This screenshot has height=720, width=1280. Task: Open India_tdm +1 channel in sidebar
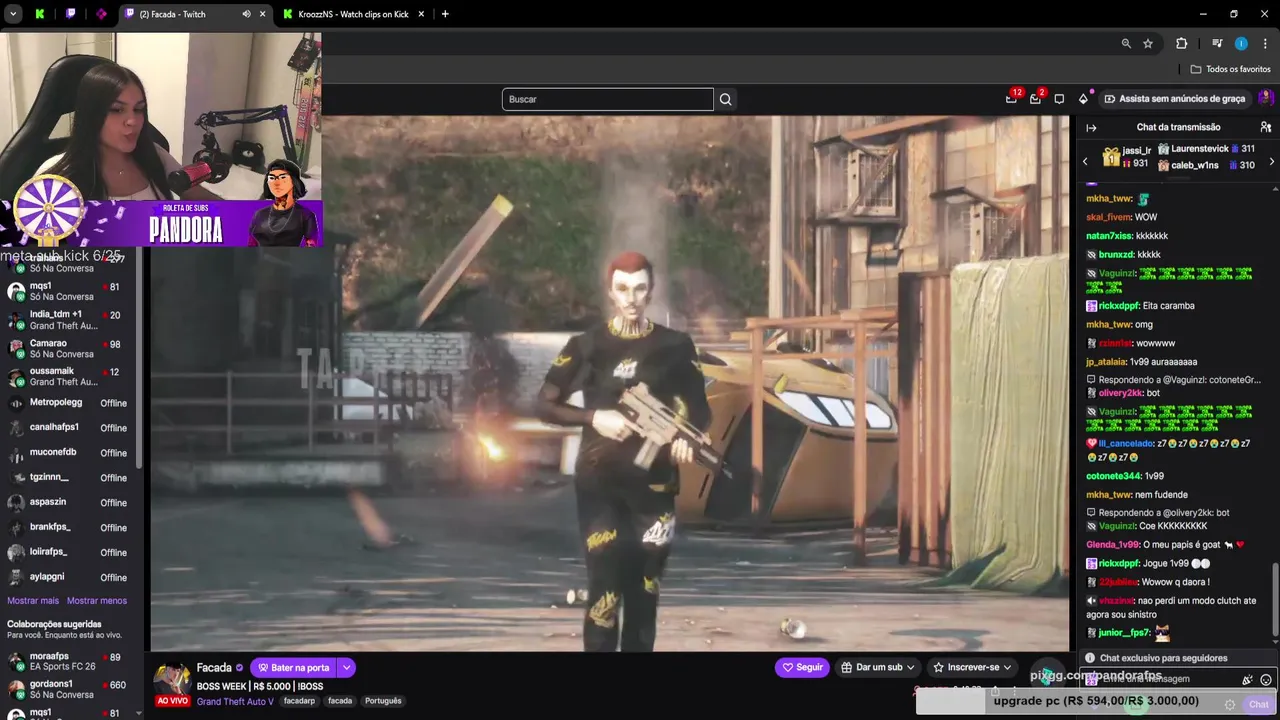(70, 320)
